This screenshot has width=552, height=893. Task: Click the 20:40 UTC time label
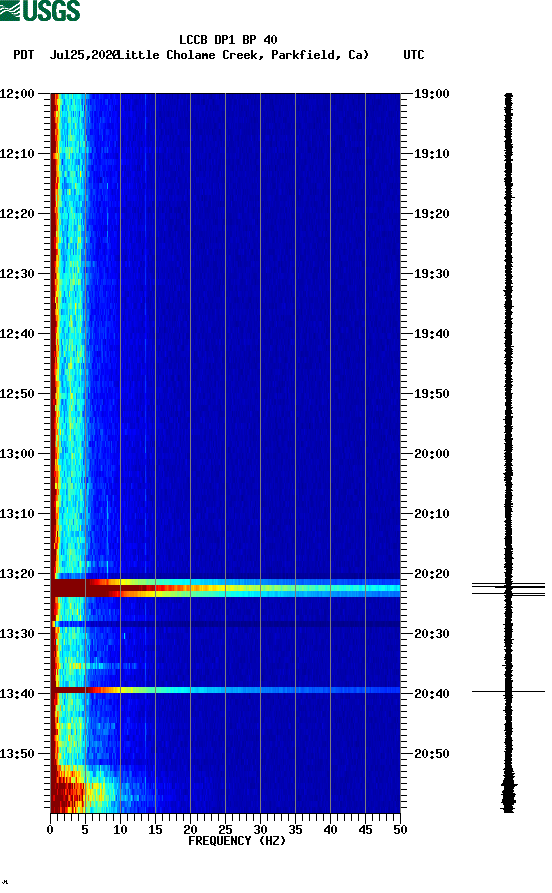pyautogui.click(x=431, y=693)
